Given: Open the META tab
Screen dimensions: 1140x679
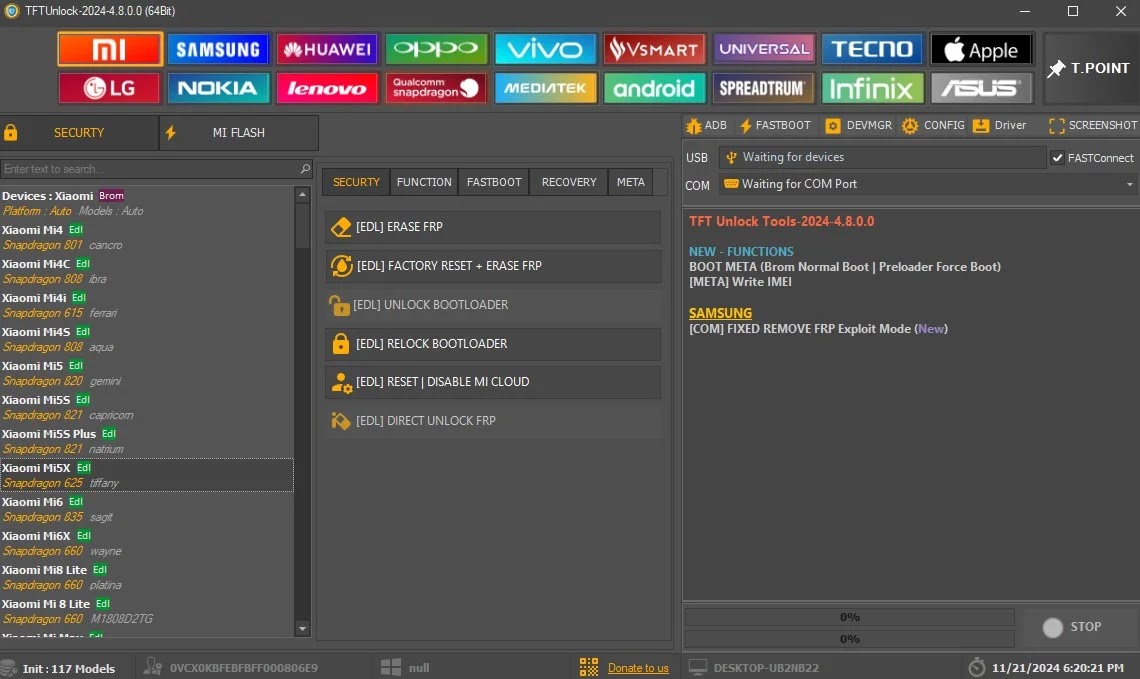Looking at the screenshot, I should pyautogui.click(x=630, y=182).
